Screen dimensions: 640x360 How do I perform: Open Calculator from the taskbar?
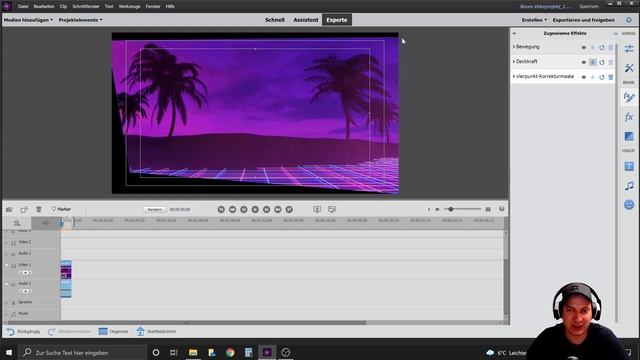pyautogui.click(x=249, y=352)
